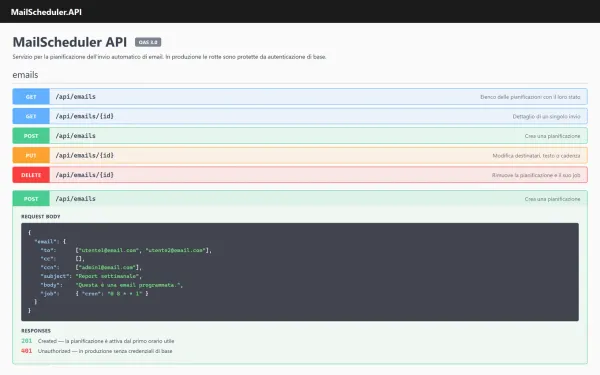Image resolution: width=600 pixels, height=375 pixels.
Task: Open the collapsed POST /api/emails operation
Action: pos(300,136)
